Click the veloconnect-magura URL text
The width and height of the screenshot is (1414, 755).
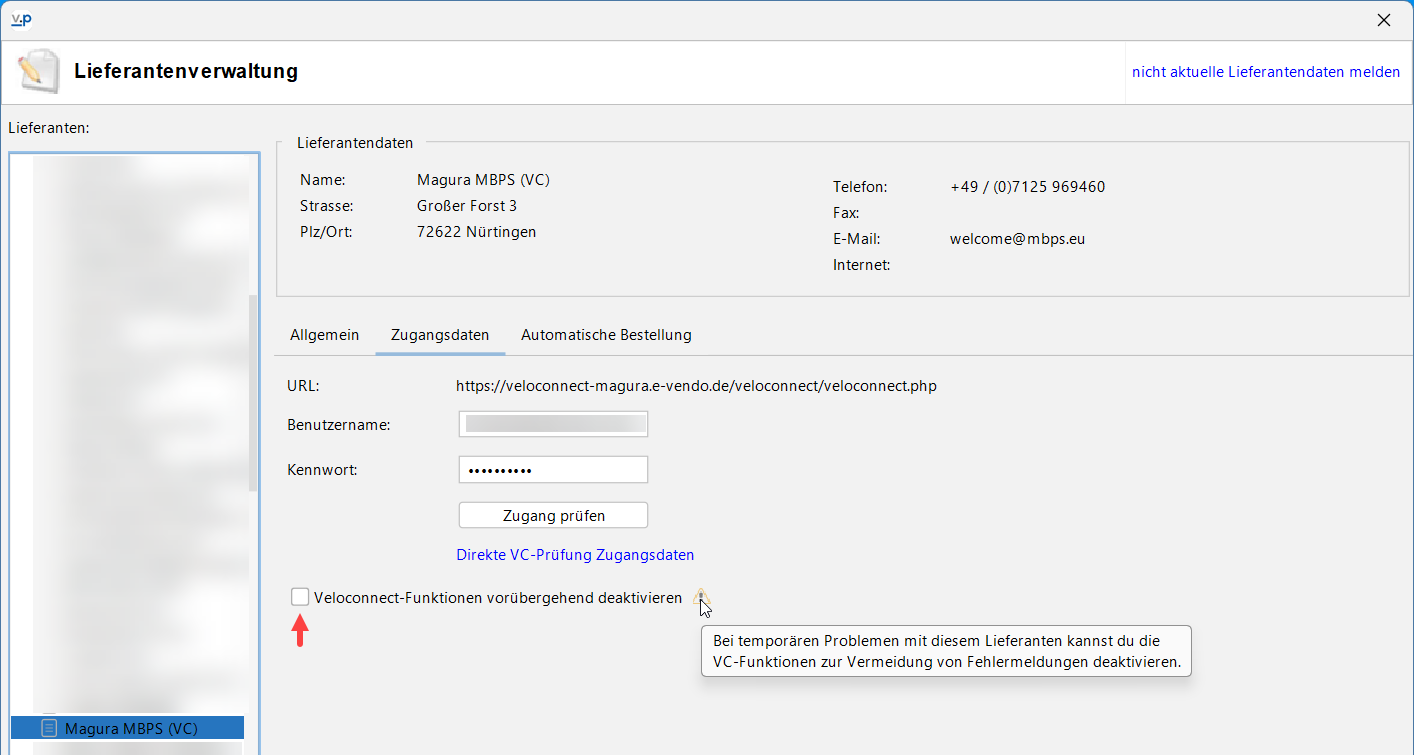point(696,385)
